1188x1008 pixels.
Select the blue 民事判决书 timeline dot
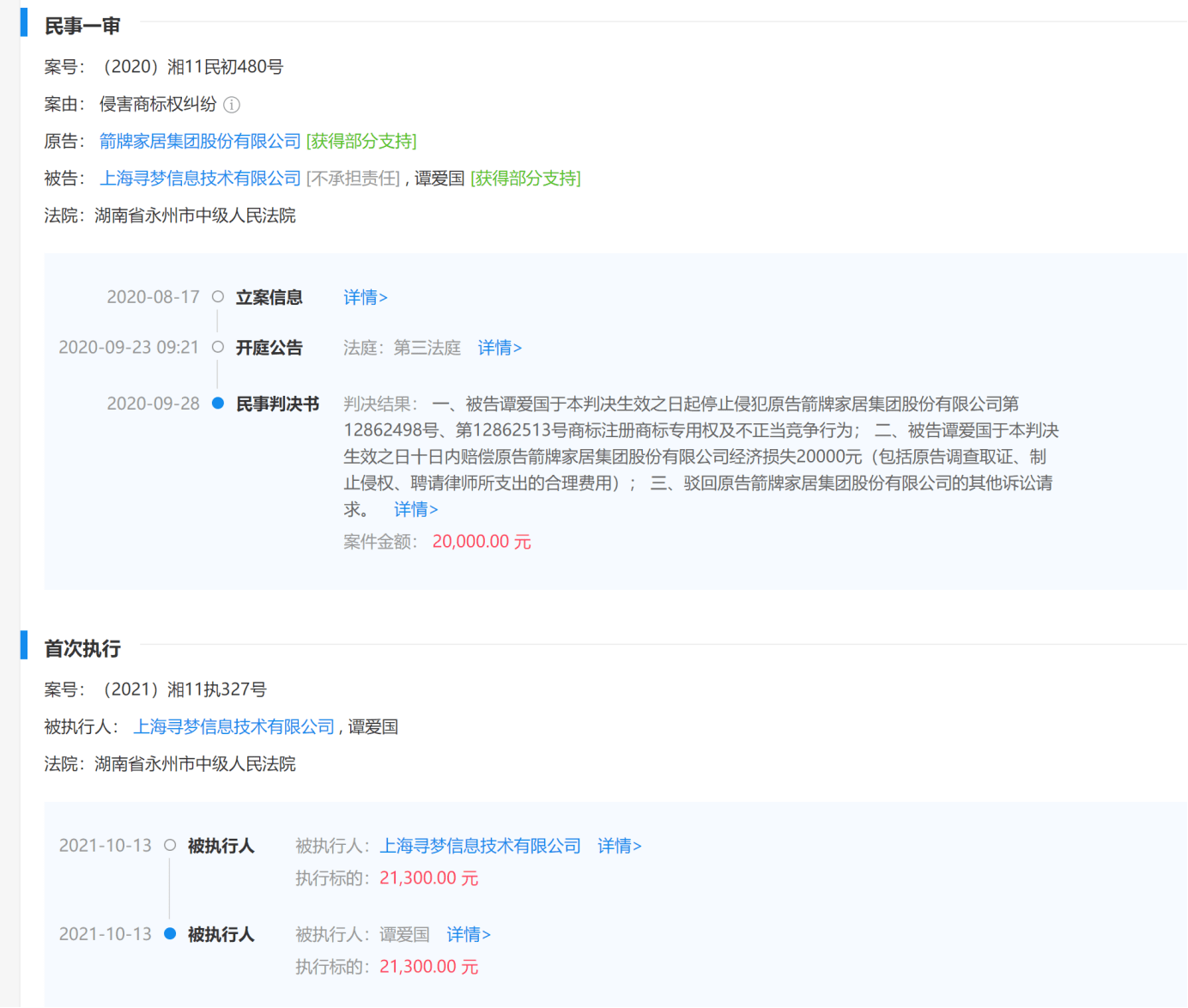coord(218,404)
